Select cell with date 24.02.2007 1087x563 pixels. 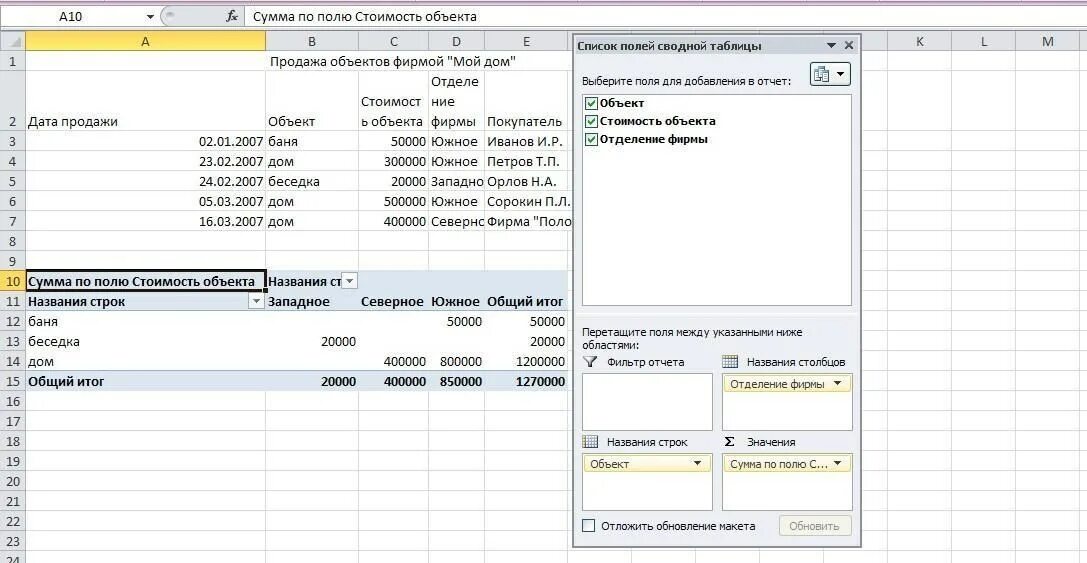click(146, 182)
